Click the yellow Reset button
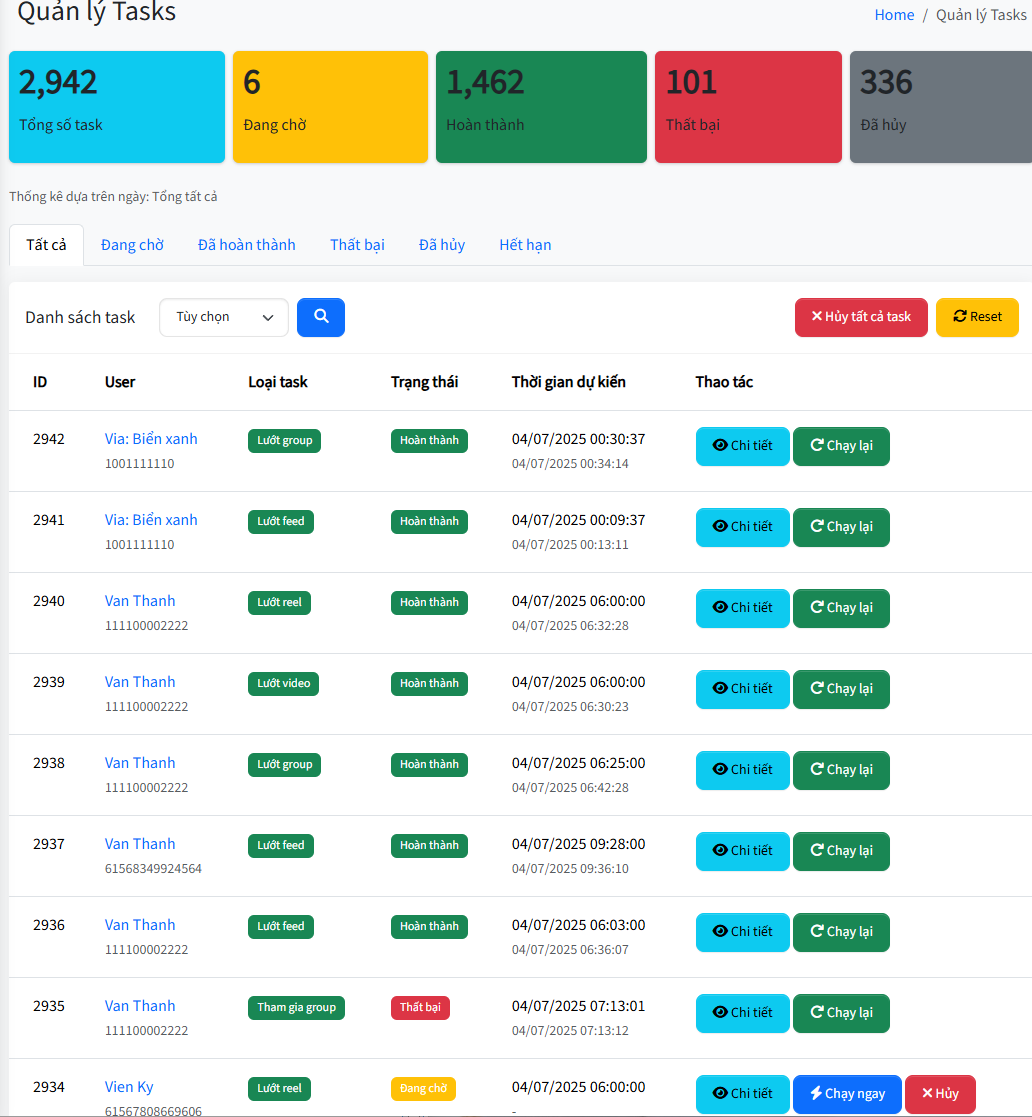1032x1117 pixels. pos(976,317)
